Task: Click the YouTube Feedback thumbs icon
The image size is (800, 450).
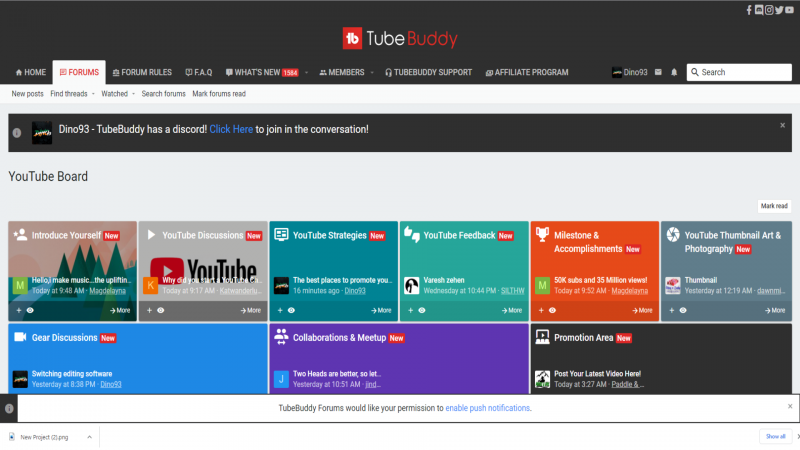Action: (x=411, y=235)
